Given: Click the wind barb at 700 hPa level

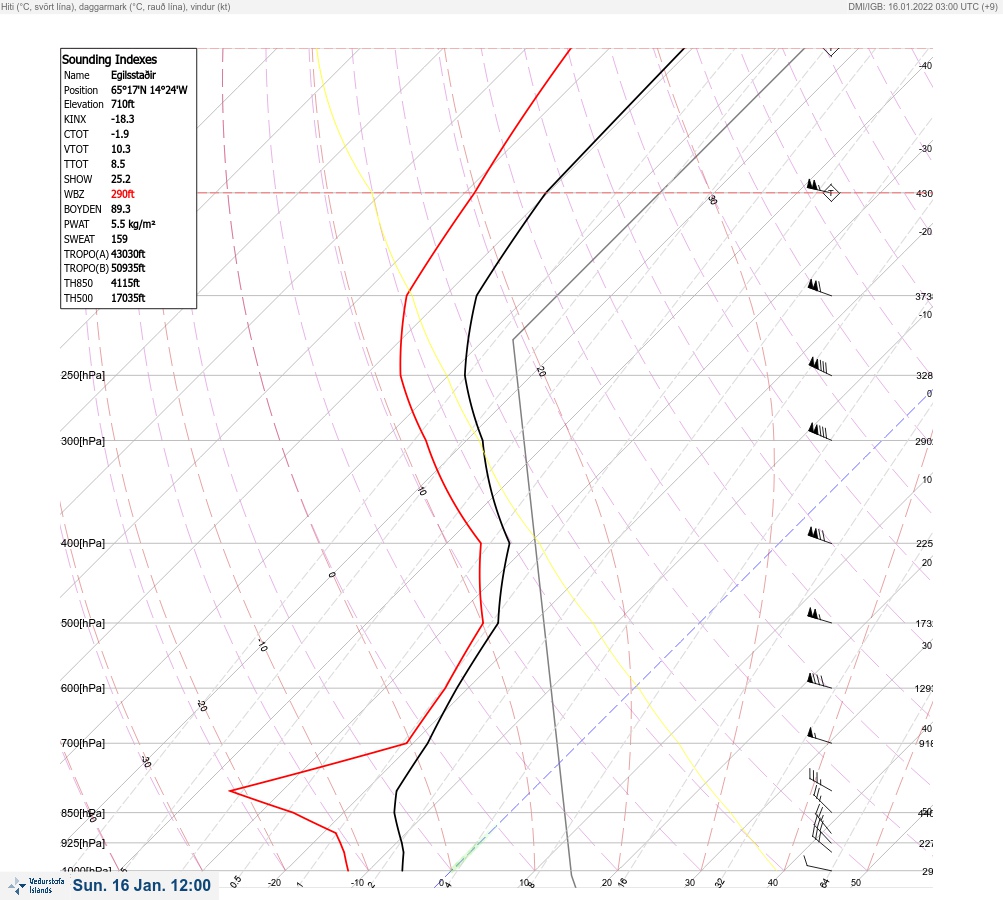Looking at the screenshot, I should click(x=819, y=736).
